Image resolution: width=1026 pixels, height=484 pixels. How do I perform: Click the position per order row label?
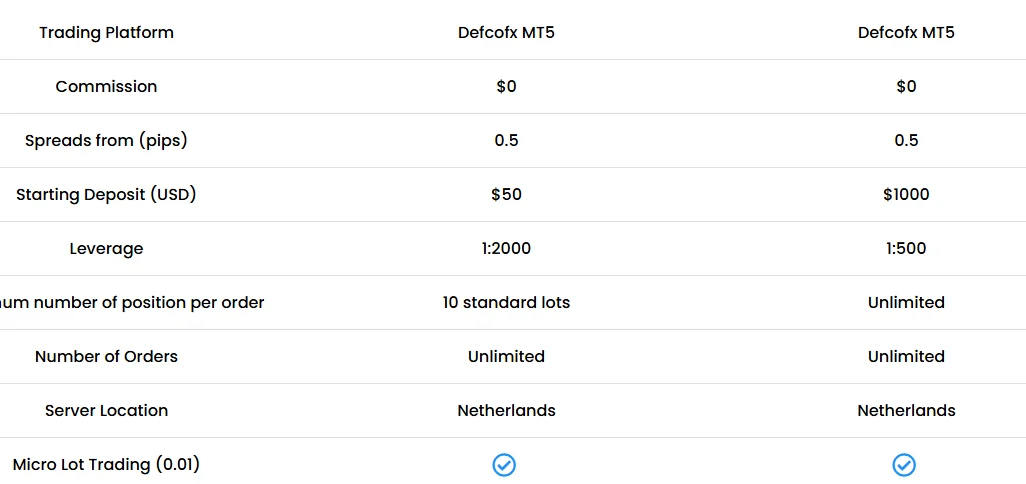click(132, 303)
